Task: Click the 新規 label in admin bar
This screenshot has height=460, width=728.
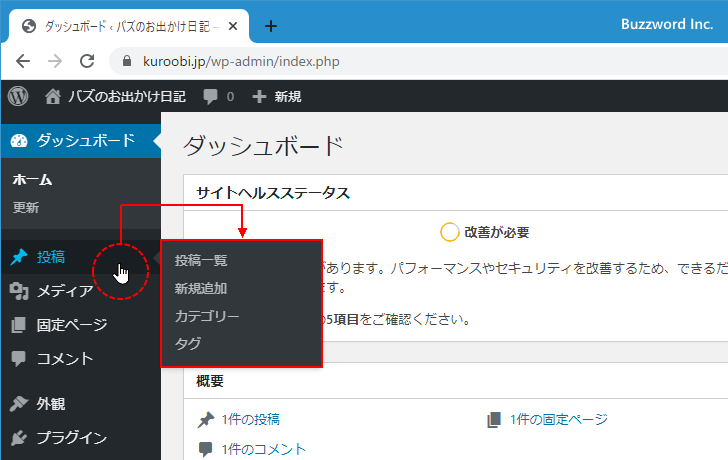Action: 288,97
